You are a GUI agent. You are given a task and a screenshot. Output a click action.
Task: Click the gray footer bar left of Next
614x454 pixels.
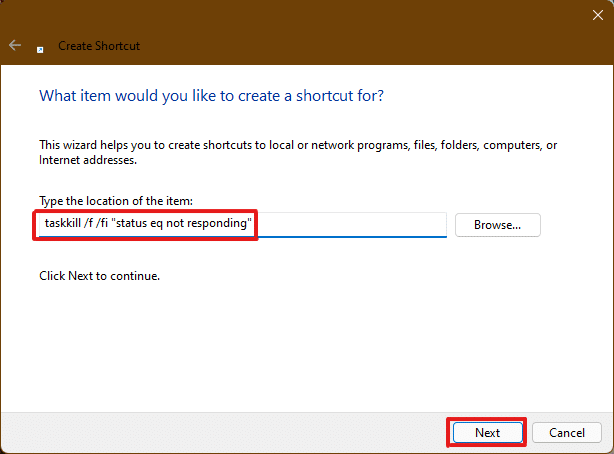pos(223,432)
